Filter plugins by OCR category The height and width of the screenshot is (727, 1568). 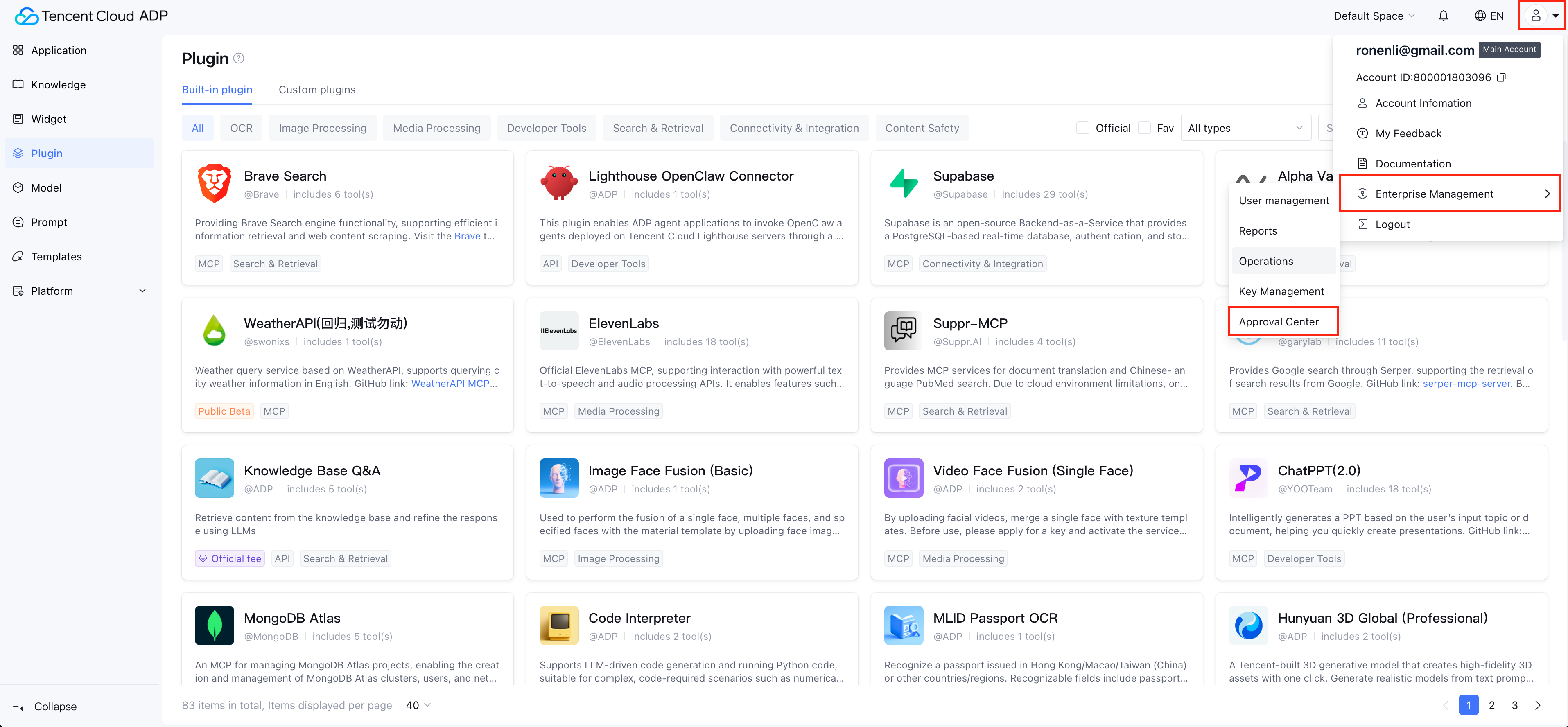point(241,128)
